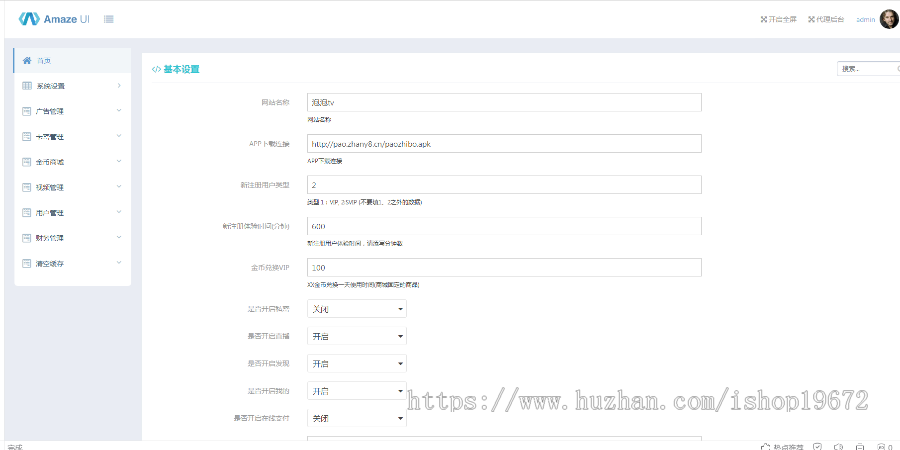The width and height of the screenshot is (900, 450).
Task: Focus the 新注册用户类型 input showing 2
Action: 505,185
